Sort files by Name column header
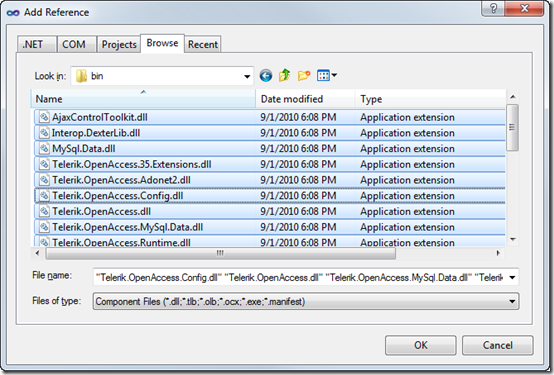 (143, 99)
